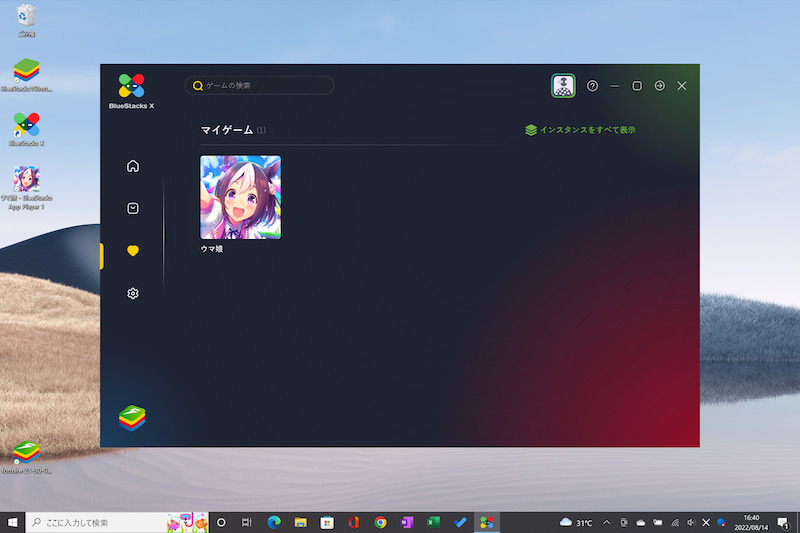Open the user profile avatar
The height and width of the screenshot is (533, 800).
click(563, 86)
